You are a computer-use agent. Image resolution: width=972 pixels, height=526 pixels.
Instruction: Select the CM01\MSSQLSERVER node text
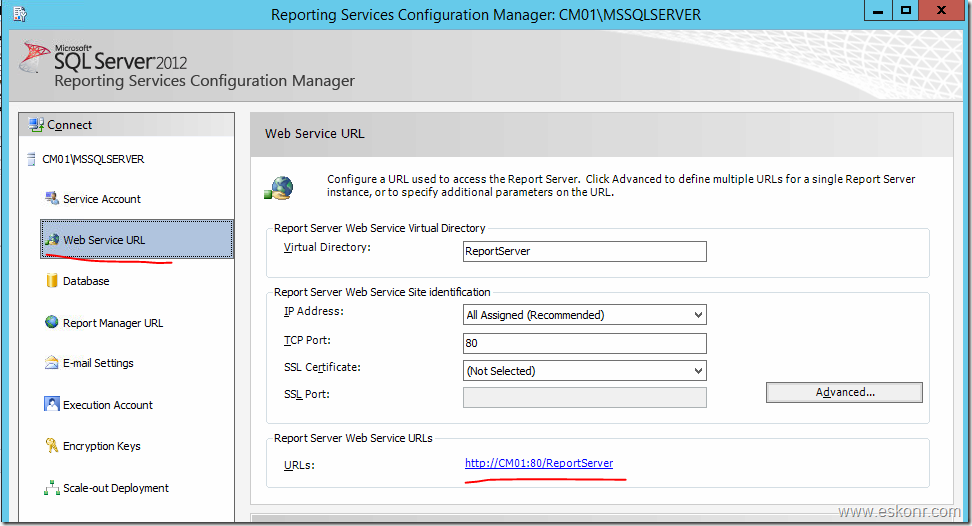click(93, 159)
